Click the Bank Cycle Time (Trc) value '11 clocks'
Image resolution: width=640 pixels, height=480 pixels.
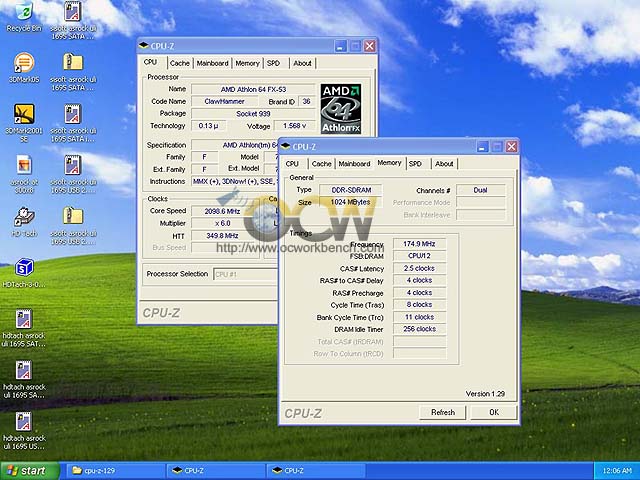[x=420, y=317]
